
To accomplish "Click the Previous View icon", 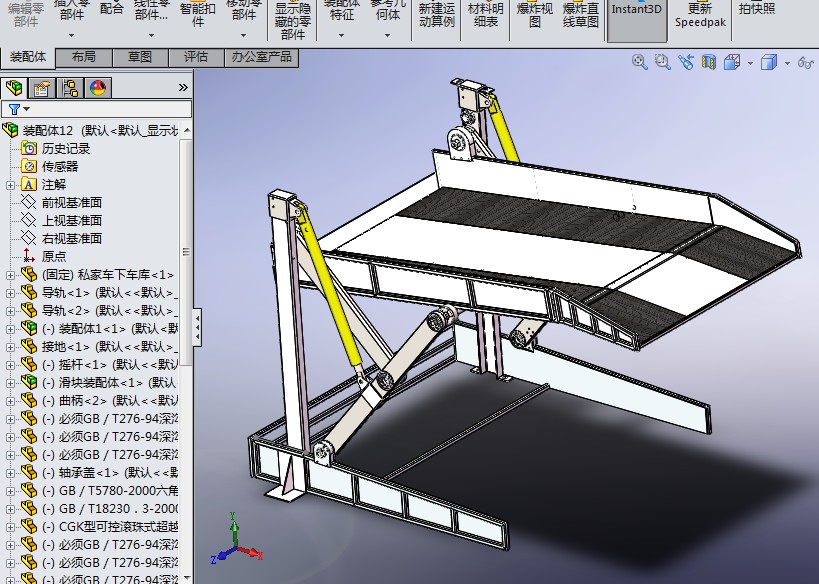I will (686, 62).
